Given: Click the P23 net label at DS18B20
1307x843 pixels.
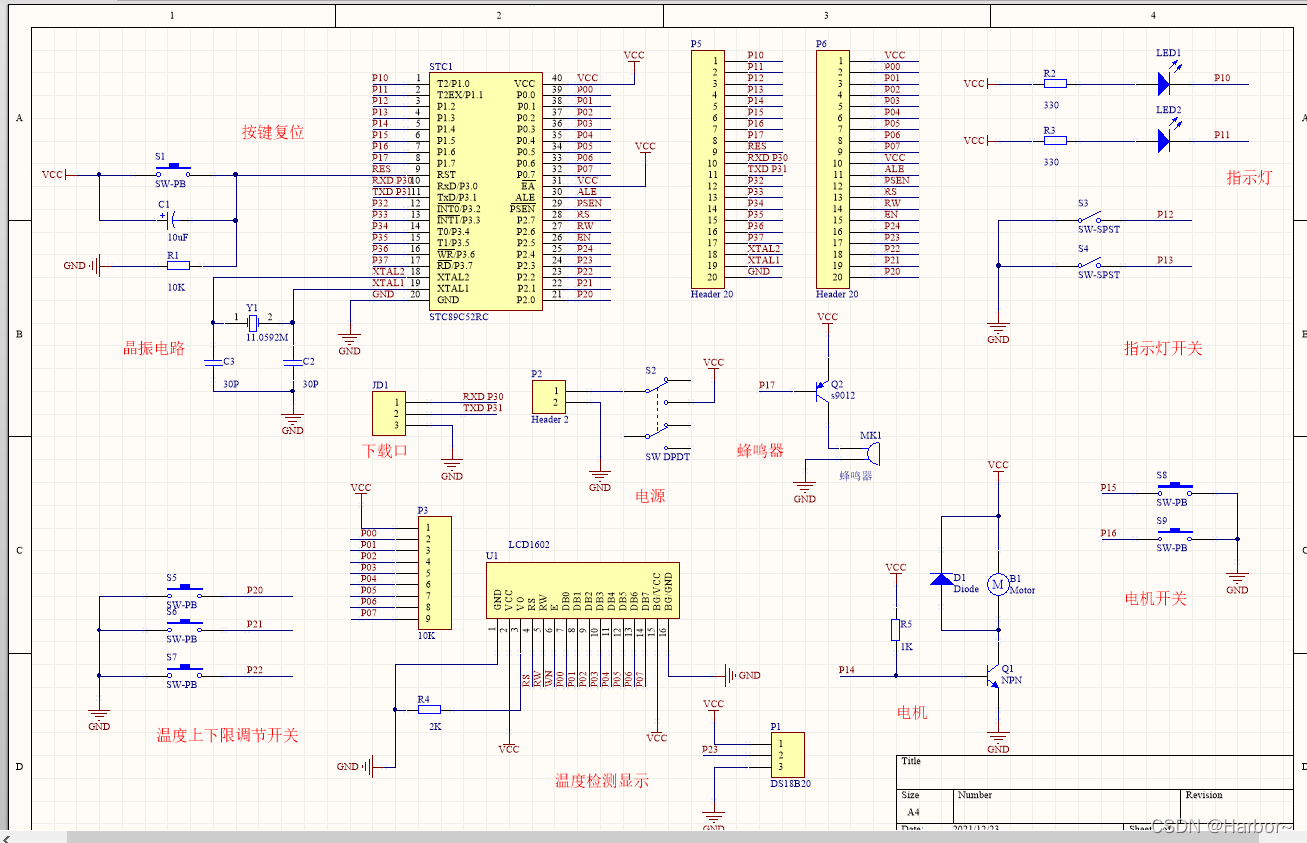Looking at the screenshot, I should pyautogui.click(x=710, y=748).
